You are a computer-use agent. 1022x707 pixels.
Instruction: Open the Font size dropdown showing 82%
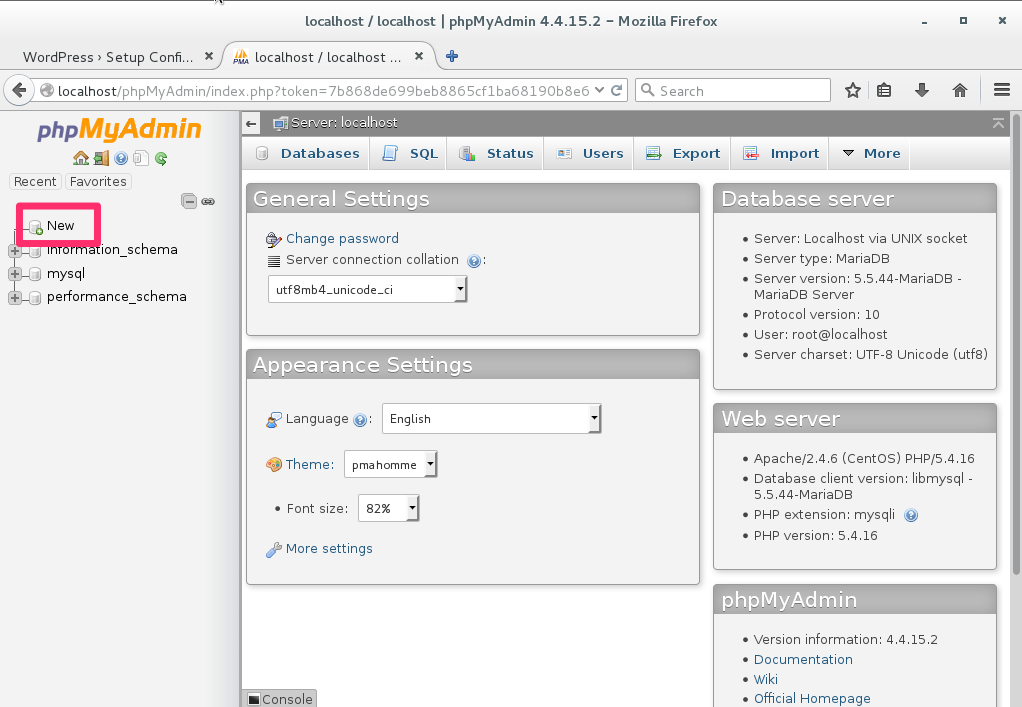click(388, 508)
